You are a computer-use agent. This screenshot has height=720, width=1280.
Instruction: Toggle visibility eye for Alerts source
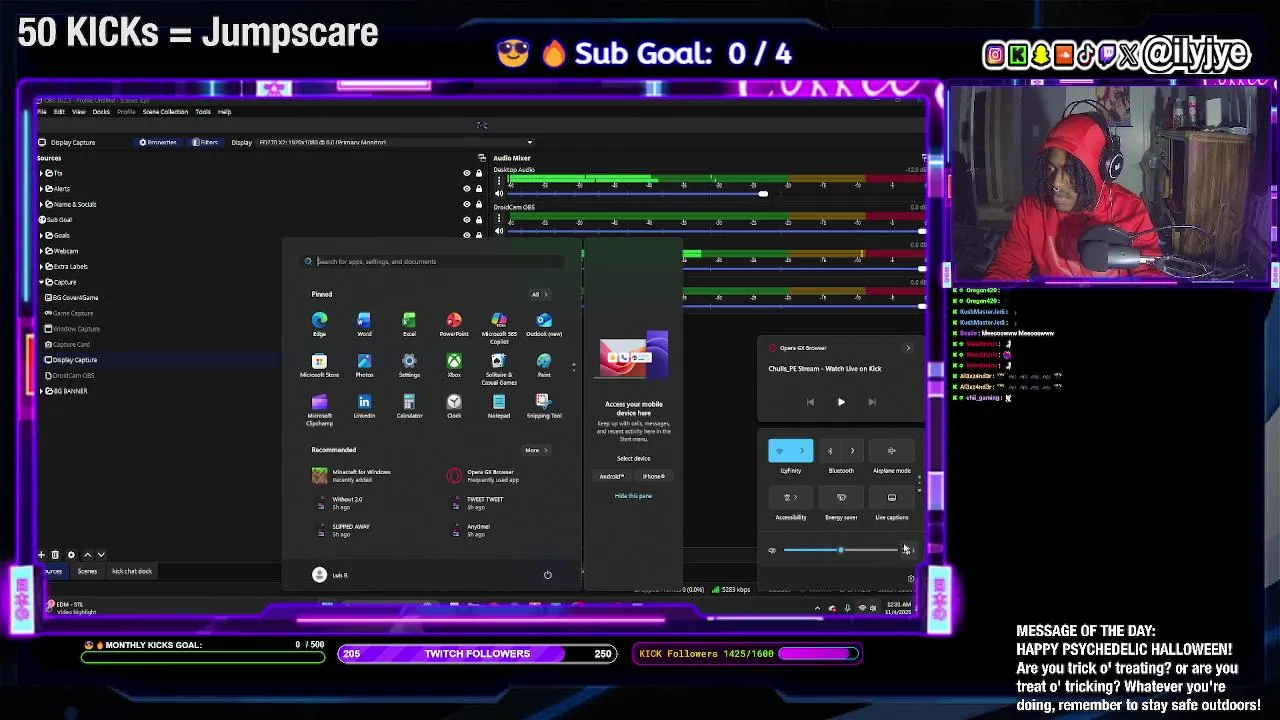pos(466,188)
